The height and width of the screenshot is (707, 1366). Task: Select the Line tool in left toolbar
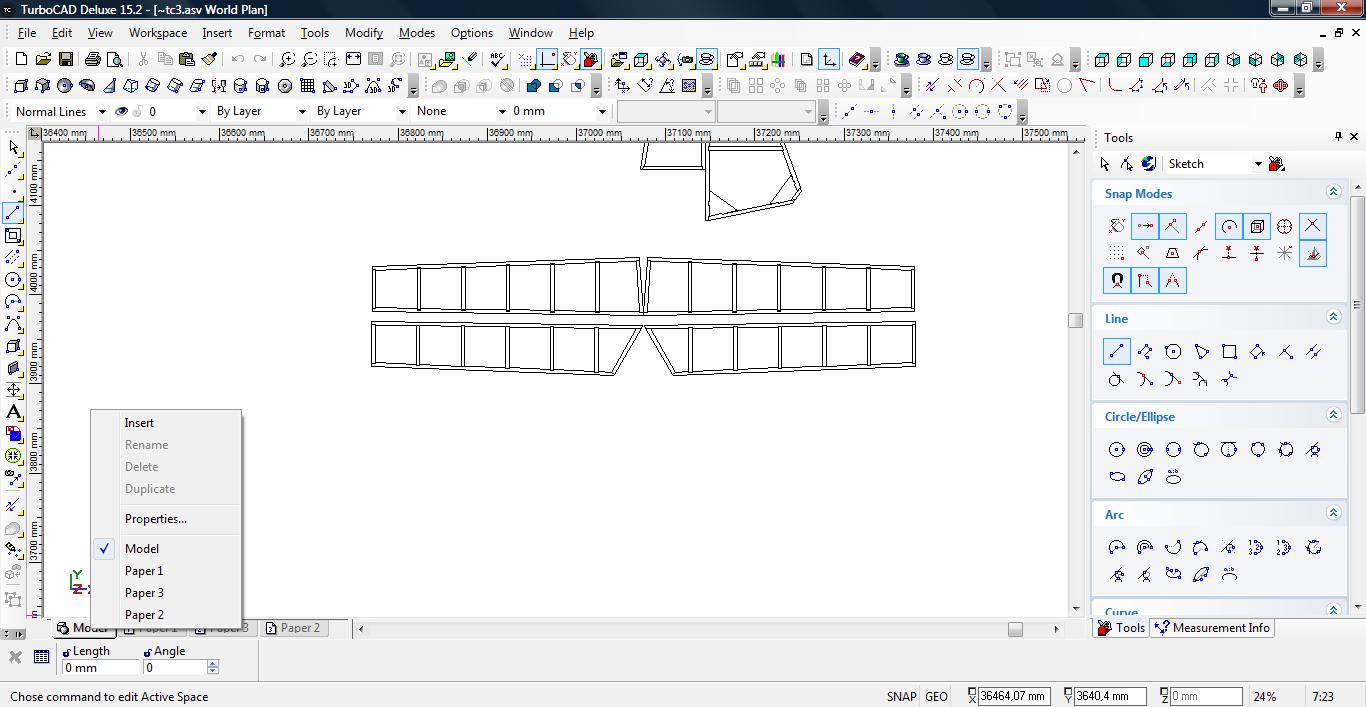click(x=13, y=213)
